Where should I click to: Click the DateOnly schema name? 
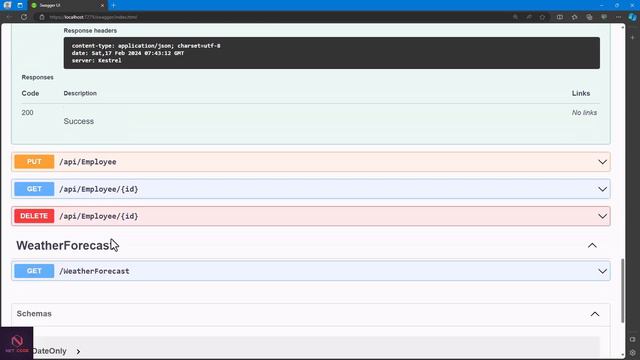click(49, 351)
